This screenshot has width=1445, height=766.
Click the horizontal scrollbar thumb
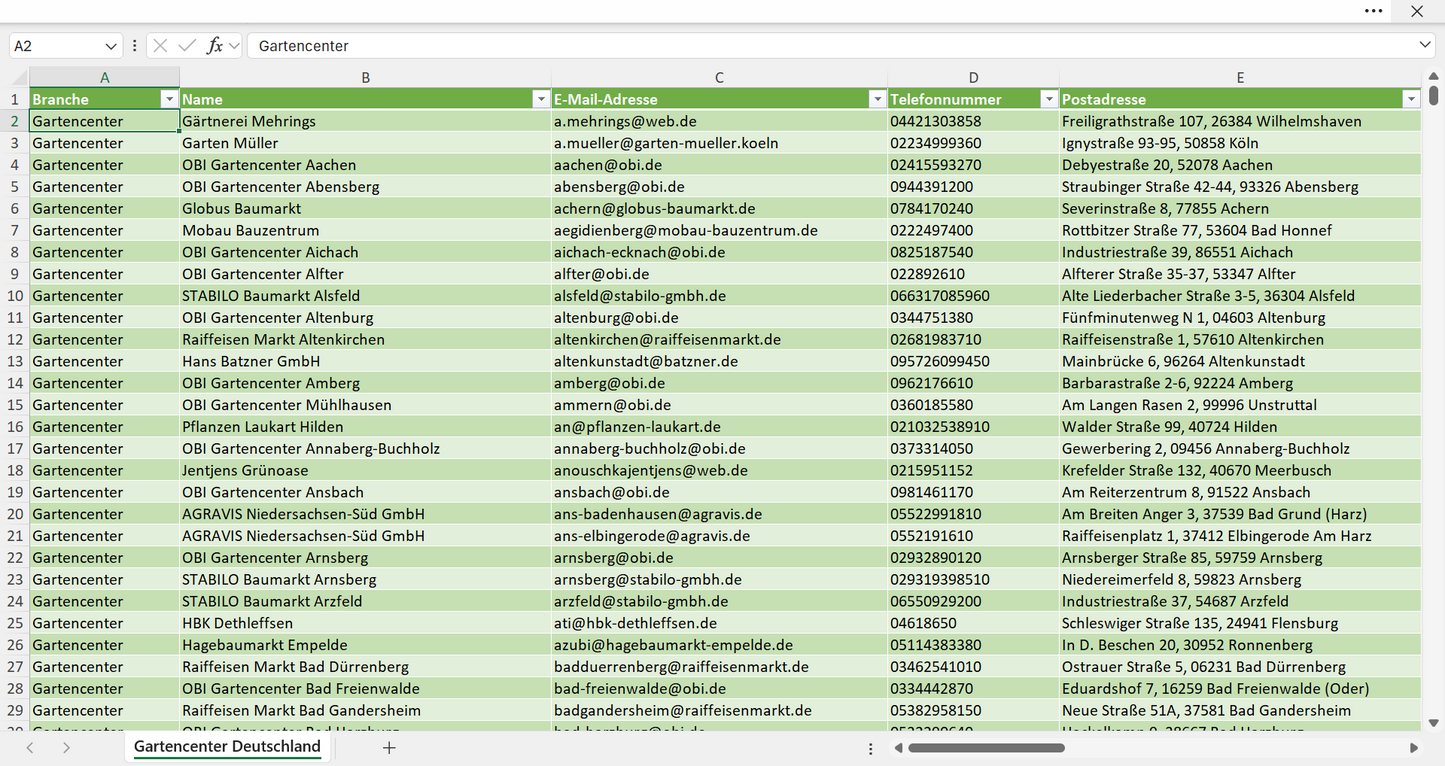tap(985, 748)
